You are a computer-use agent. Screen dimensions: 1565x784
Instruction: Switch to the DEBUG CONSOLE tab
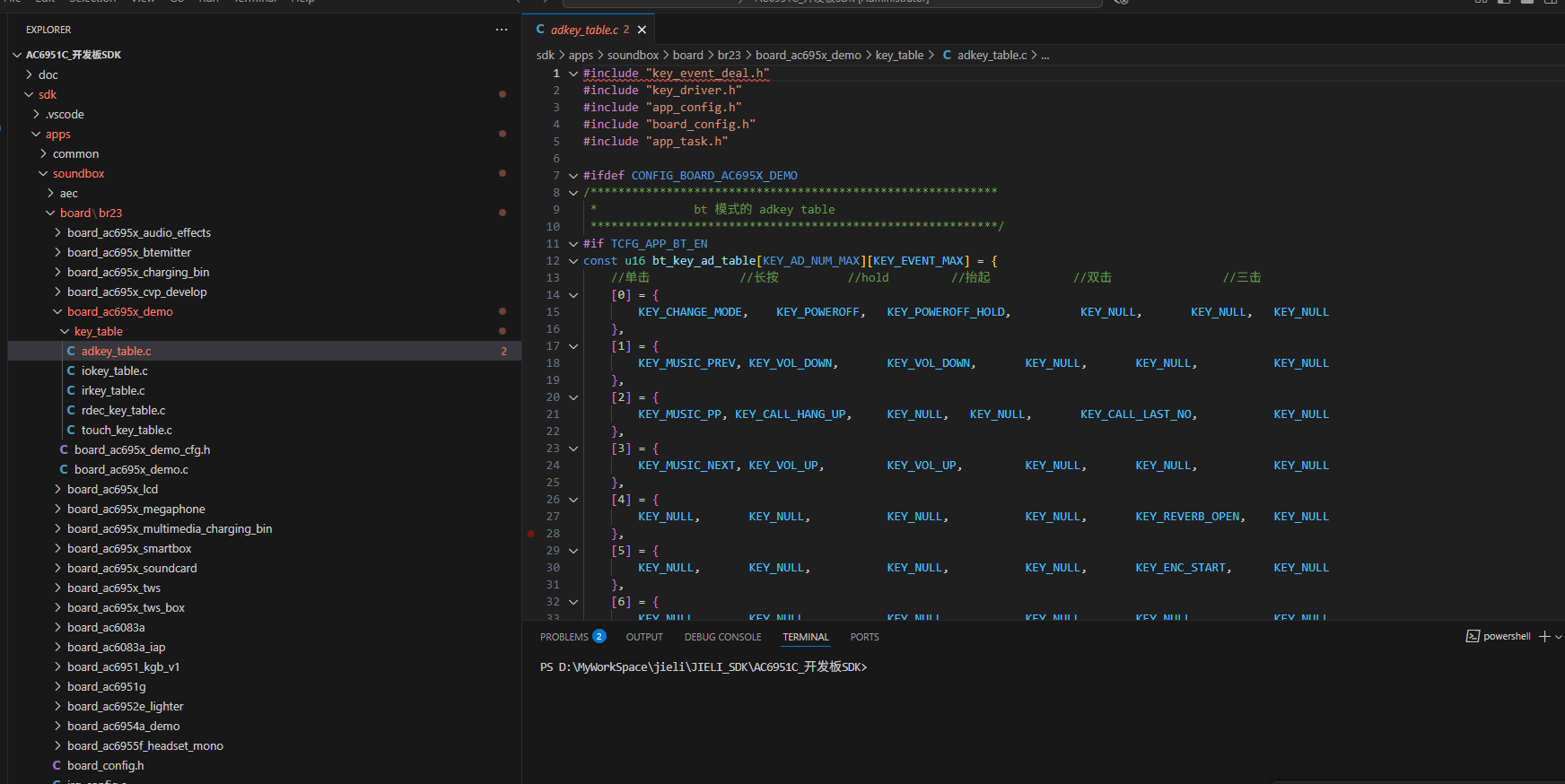point(722,637)
